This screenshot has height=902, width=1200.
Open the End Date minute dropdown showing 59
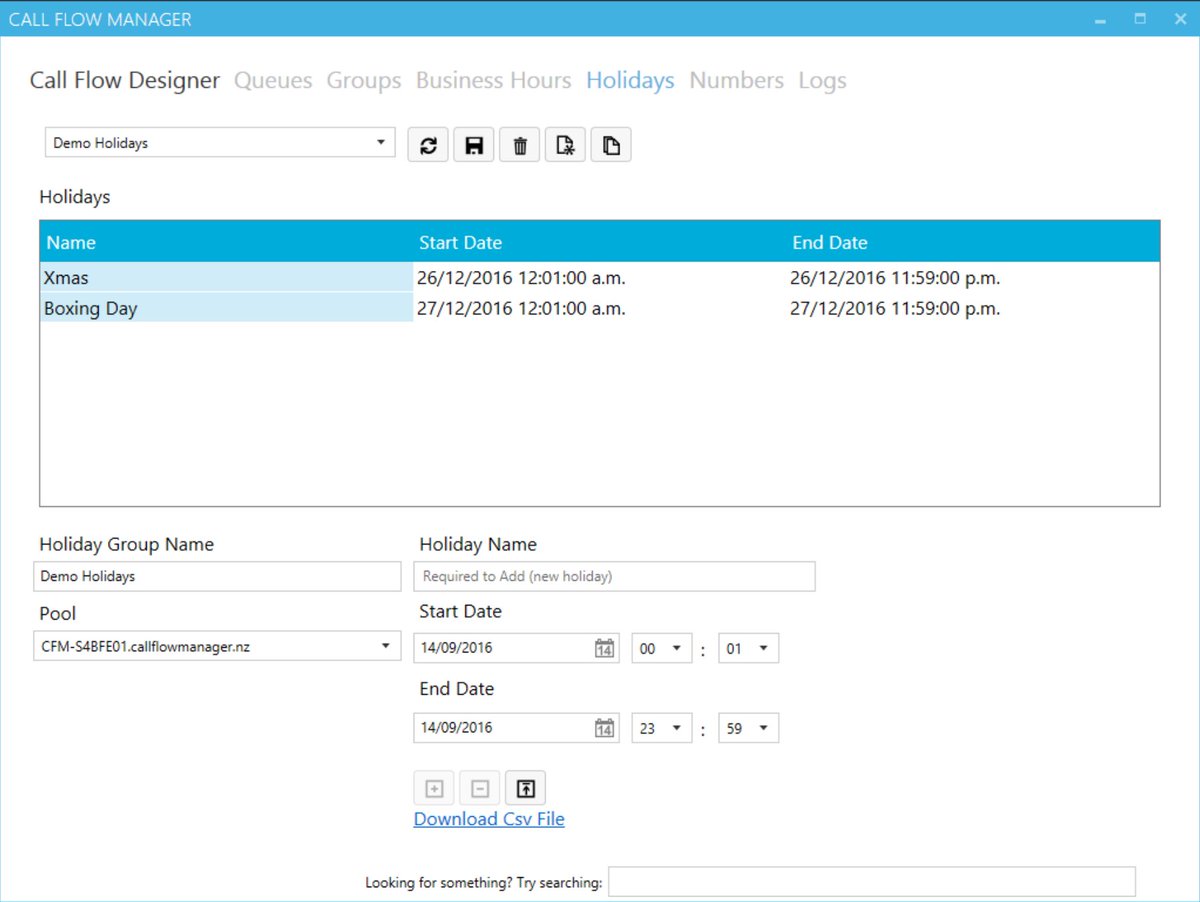[x=749, y=728]
